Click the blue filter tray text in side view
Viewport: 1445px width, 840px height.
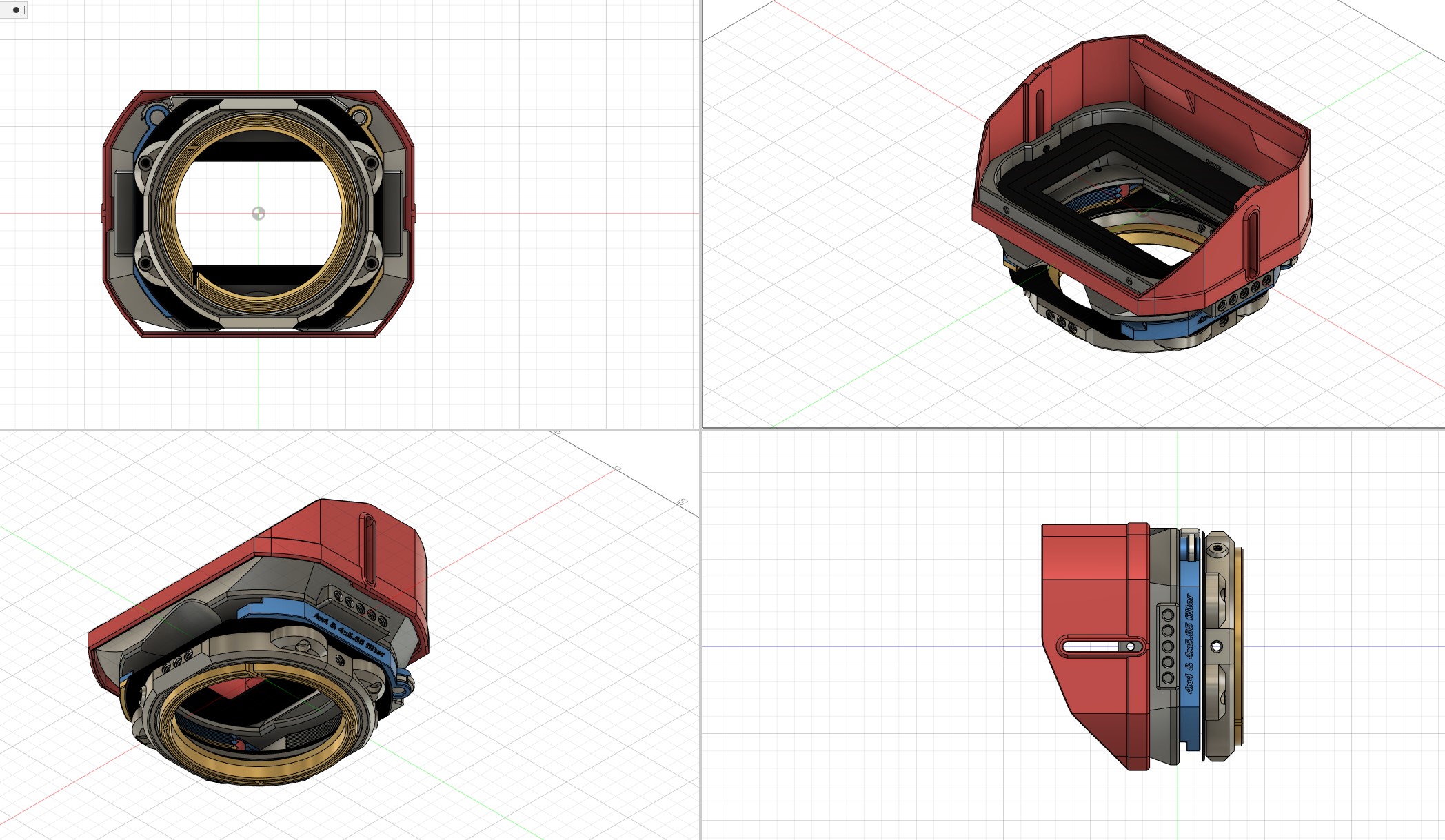pos(1189,644)
